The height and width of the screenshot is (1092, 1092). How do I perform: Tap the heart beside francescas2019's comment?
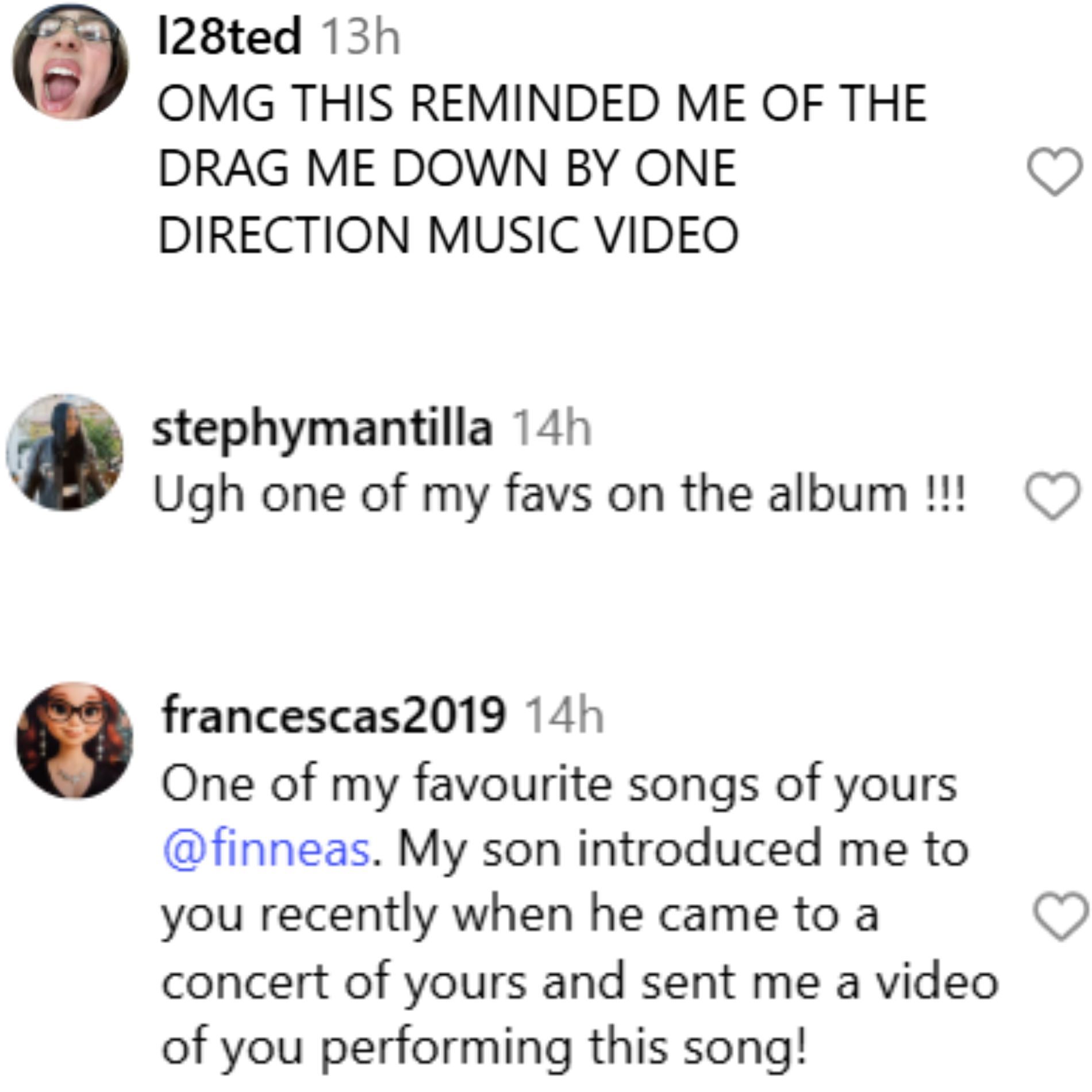pyautogui.click(x=1061, y=916)
